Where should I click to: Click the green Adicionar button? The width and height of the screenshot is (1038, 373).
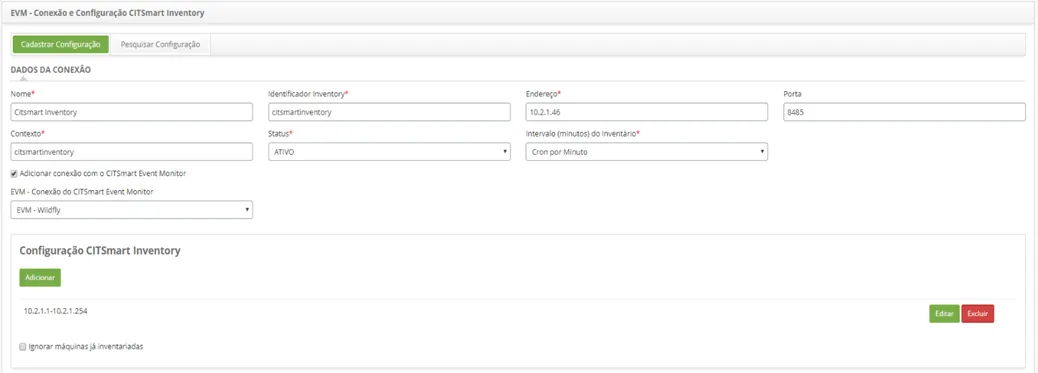pyautogui.click(x=40, y=278)
